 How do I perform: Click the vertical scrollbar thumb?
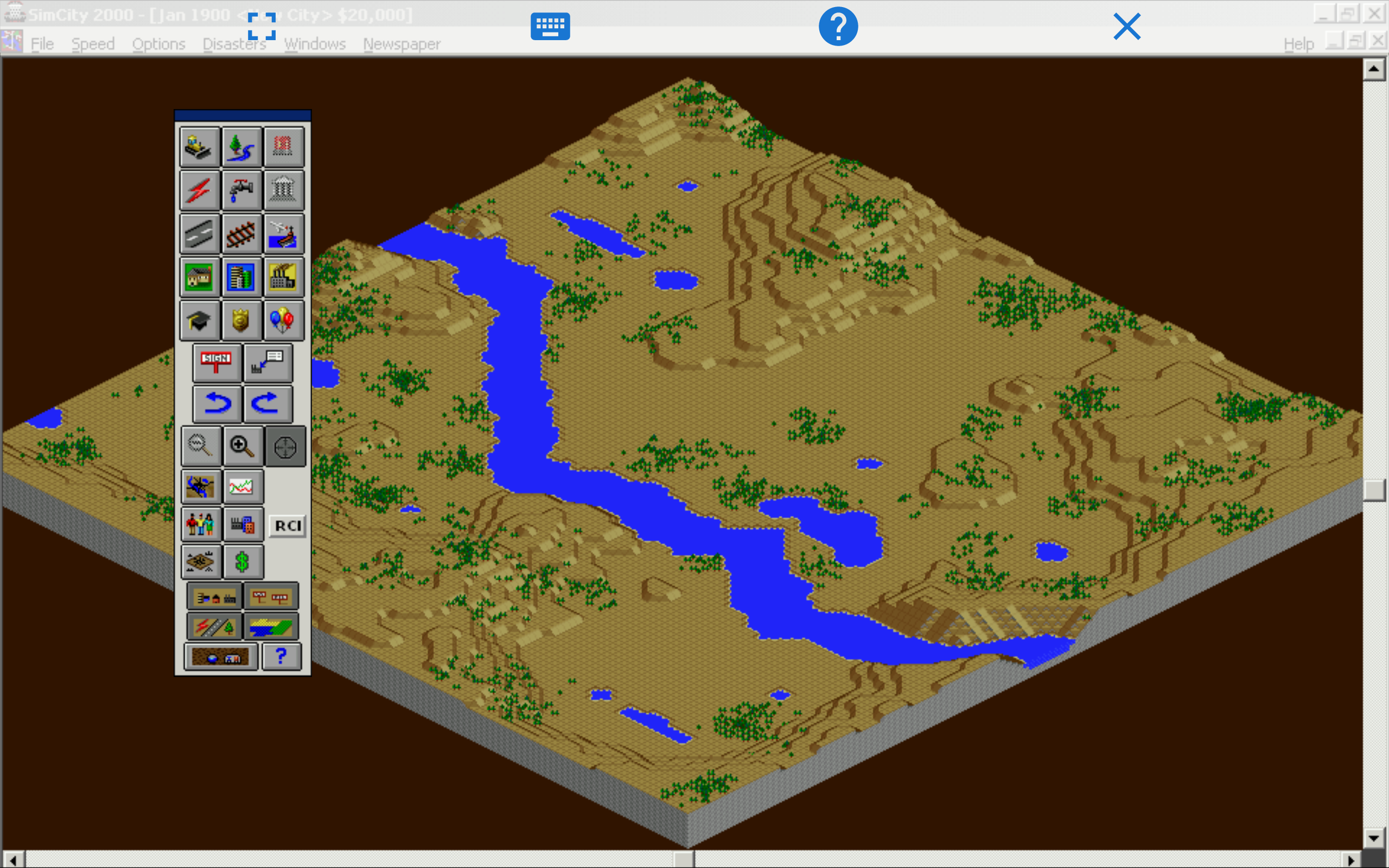pos(1373,490)
